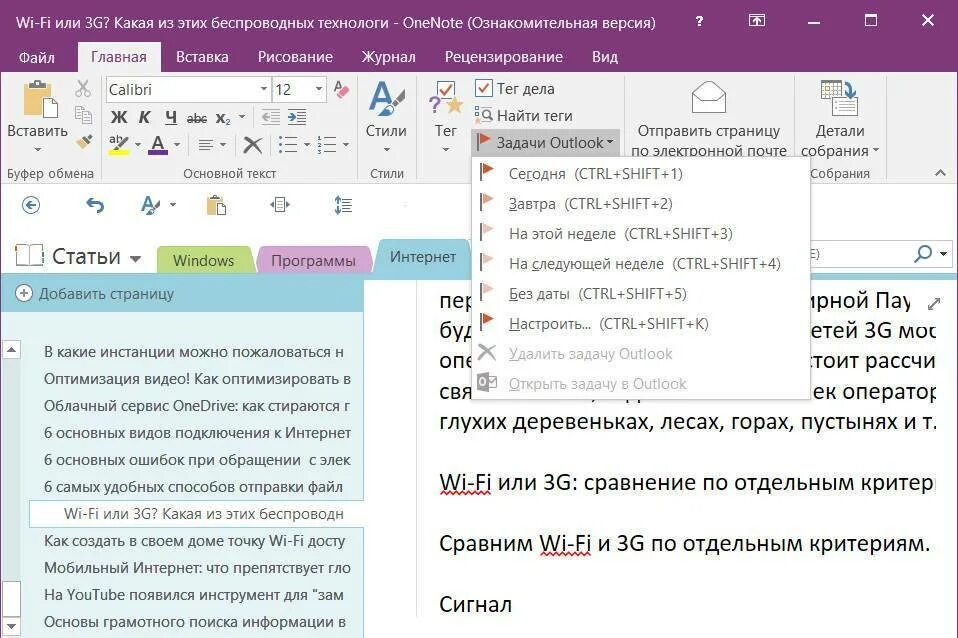Undo the last action with the arrow icon
The height and width of the screenshot is (638, 958).
coord(95,205)
